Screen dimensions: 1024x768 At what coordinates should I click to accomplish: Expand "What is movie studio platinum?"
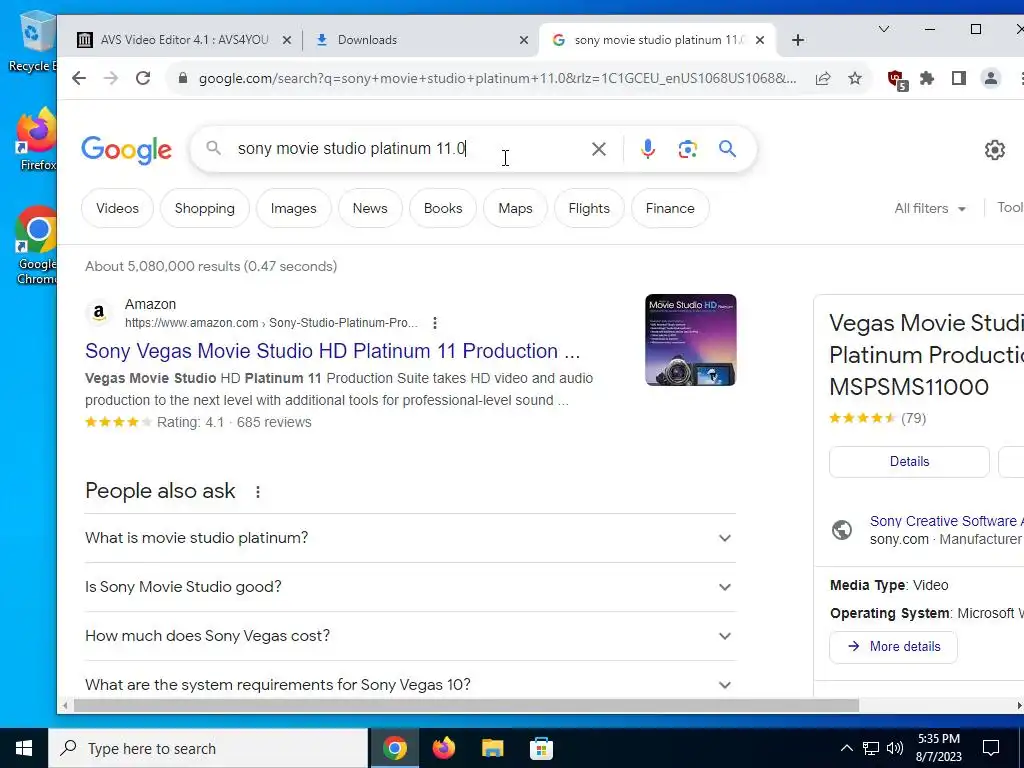click(x=410, y=538)
